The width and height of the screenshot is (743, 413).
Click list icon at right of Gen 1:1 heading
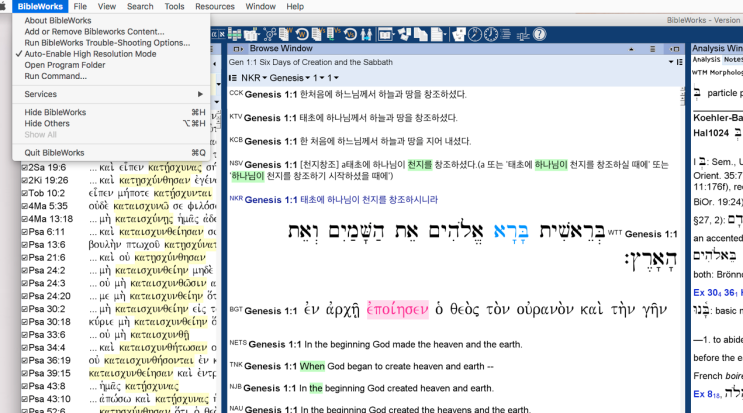click(680, 62)
